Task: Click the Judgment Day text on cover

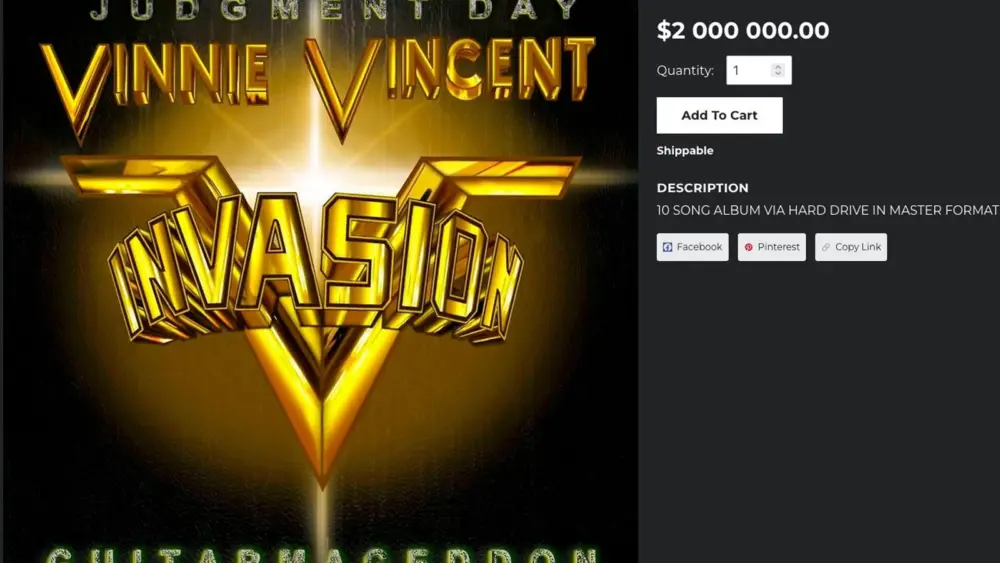Action: [x=334, y=10]
